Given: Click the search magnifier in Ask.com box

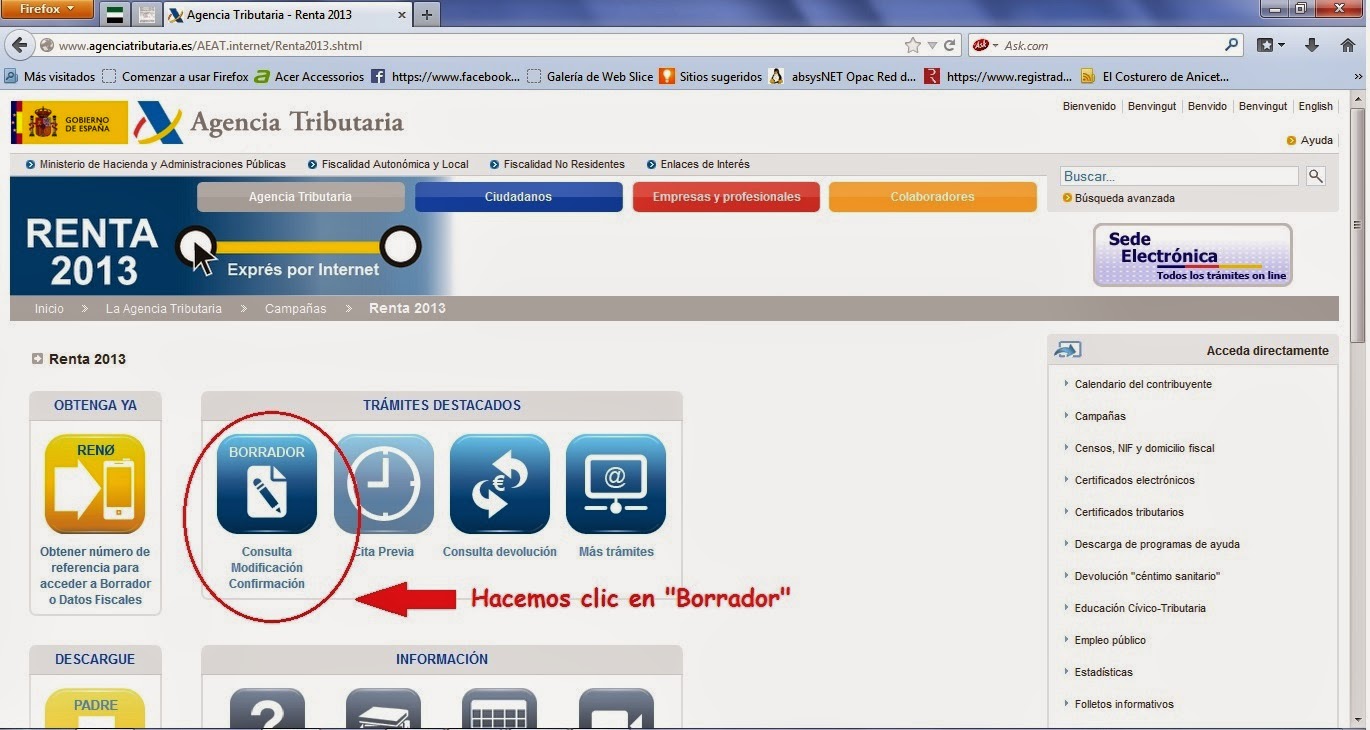Looking at the screenshot, I should 1232,45.
